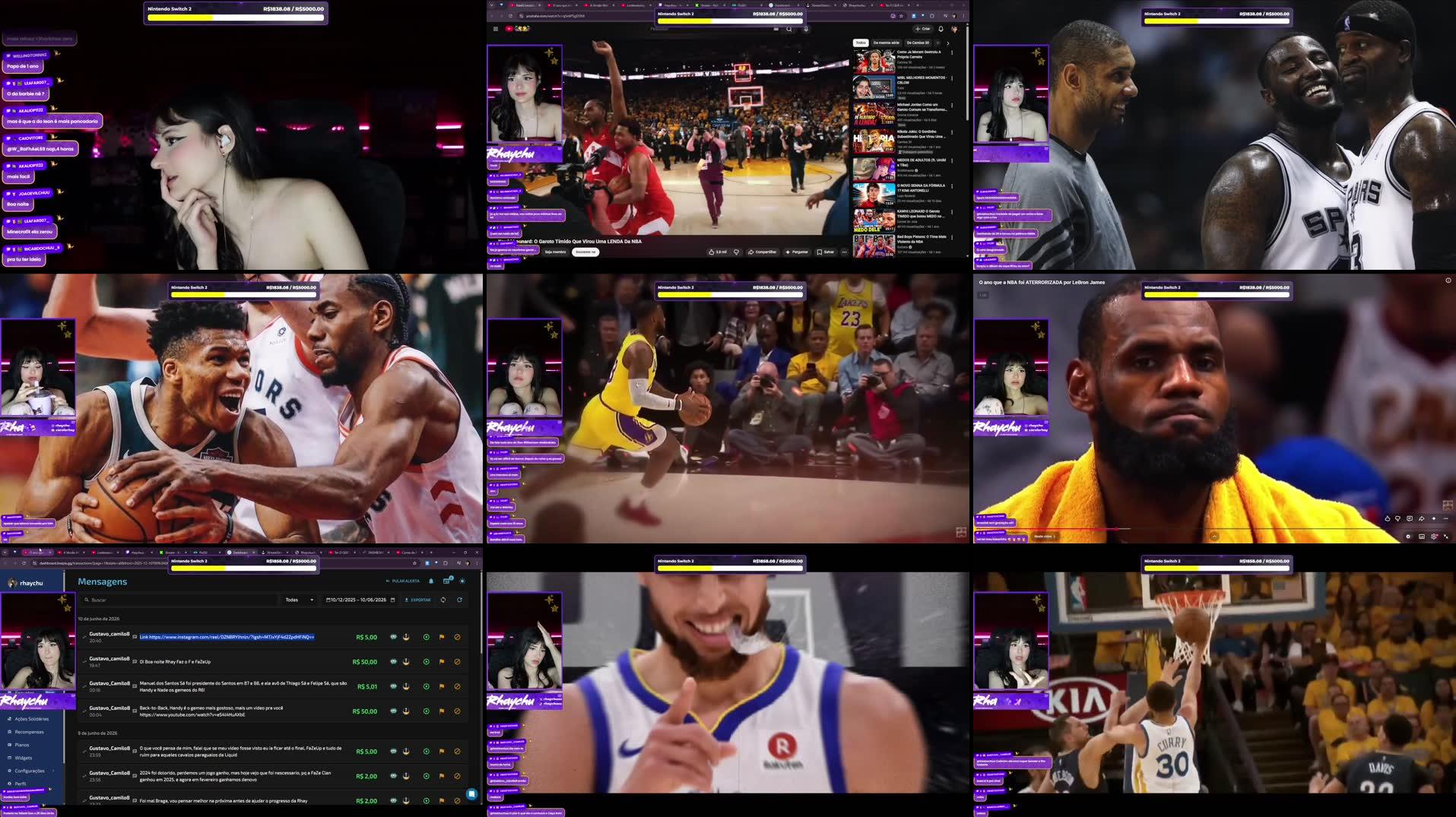Toggle the eye icon on the 'Foi mal Braga' message

(393, 800)
